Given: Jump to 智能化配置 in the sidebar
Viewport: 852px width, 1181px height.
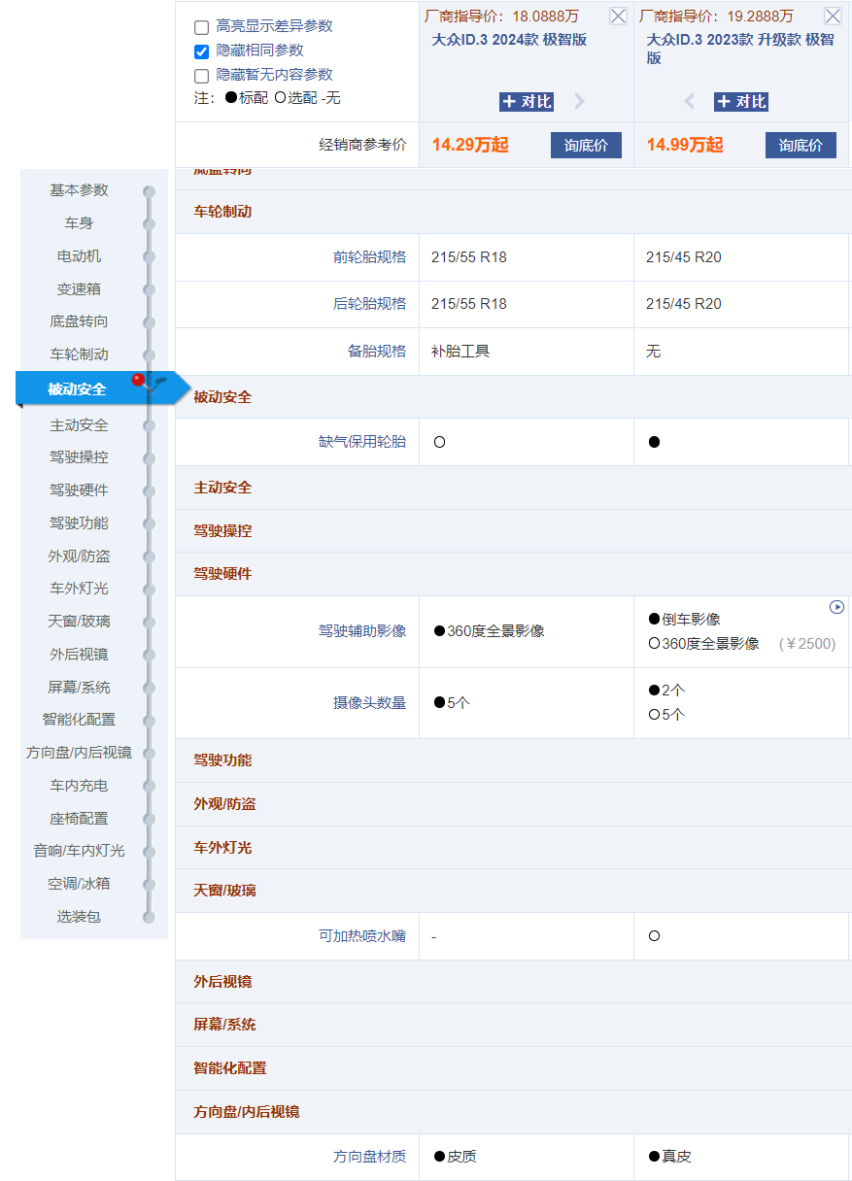Looking at the screenshot, I should pyautogui.click(x=79, y=719).
